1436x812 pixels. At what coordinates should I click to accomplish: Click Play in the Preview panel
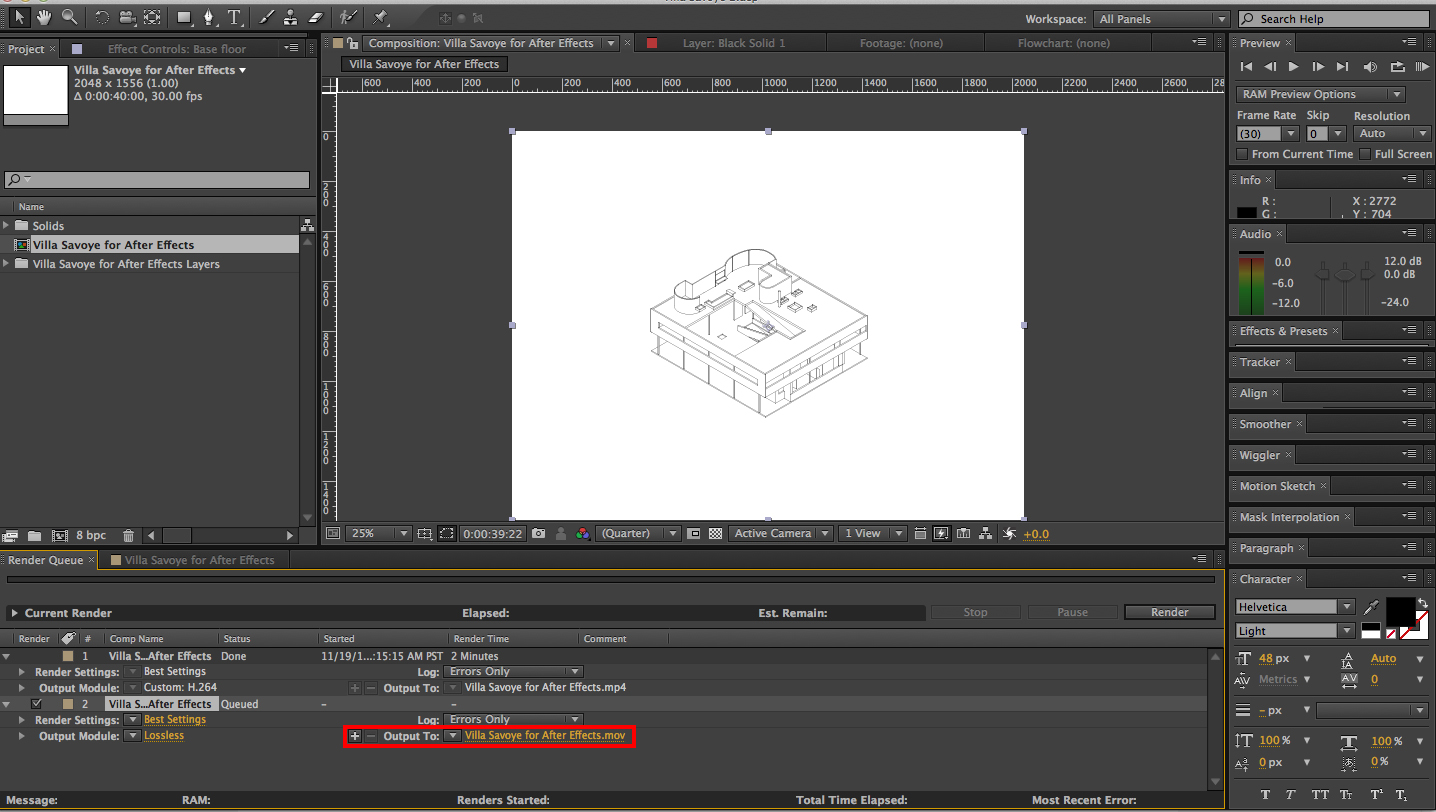[x=1294, y=66]
